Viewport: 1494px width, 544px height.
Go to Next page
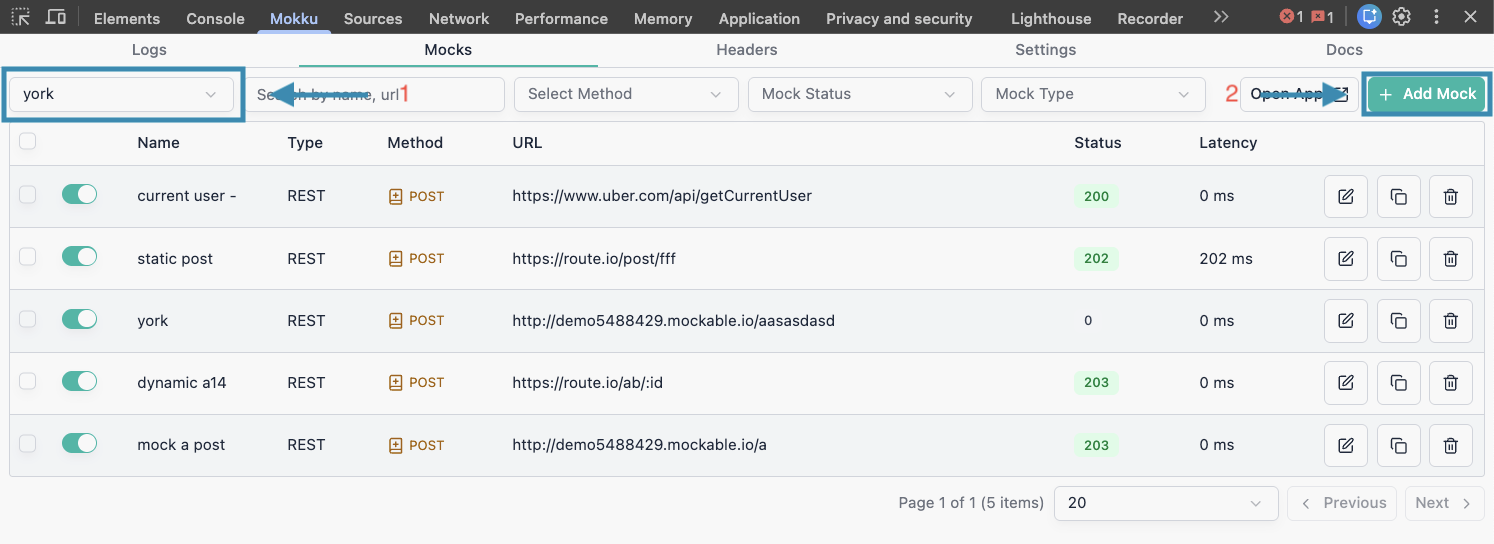(1444, 503)
